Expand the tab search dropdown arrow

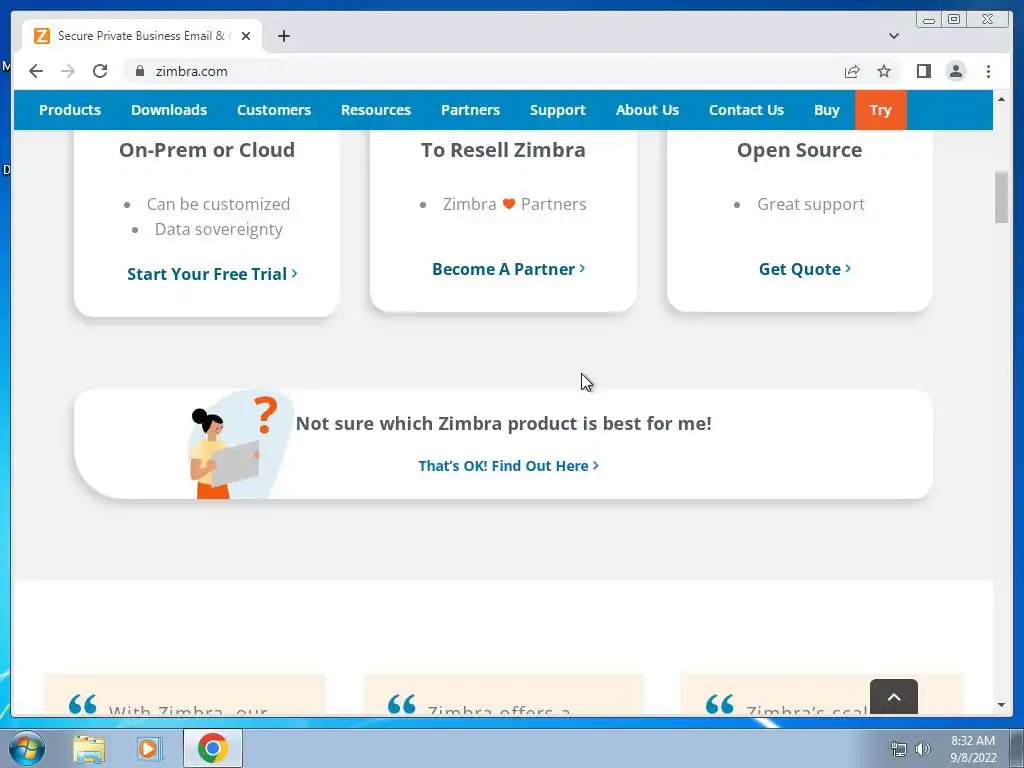point(894,36)
